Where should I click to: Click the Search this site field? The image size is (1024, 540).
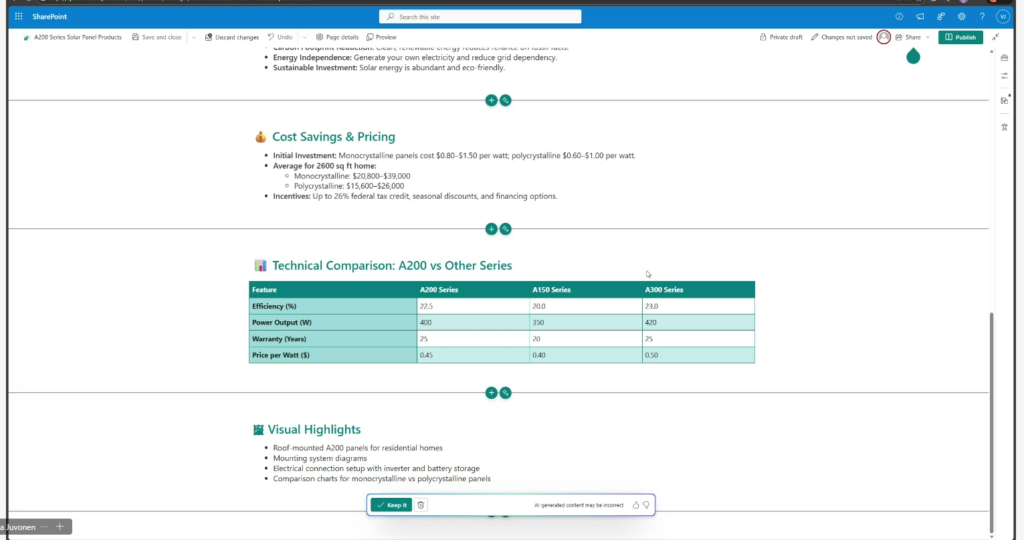coord(480,16)
